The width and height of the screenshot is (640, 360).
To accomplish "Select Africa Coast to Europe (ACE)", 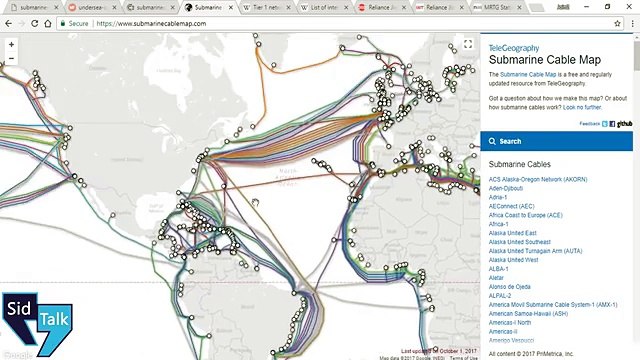I will 526,215.
